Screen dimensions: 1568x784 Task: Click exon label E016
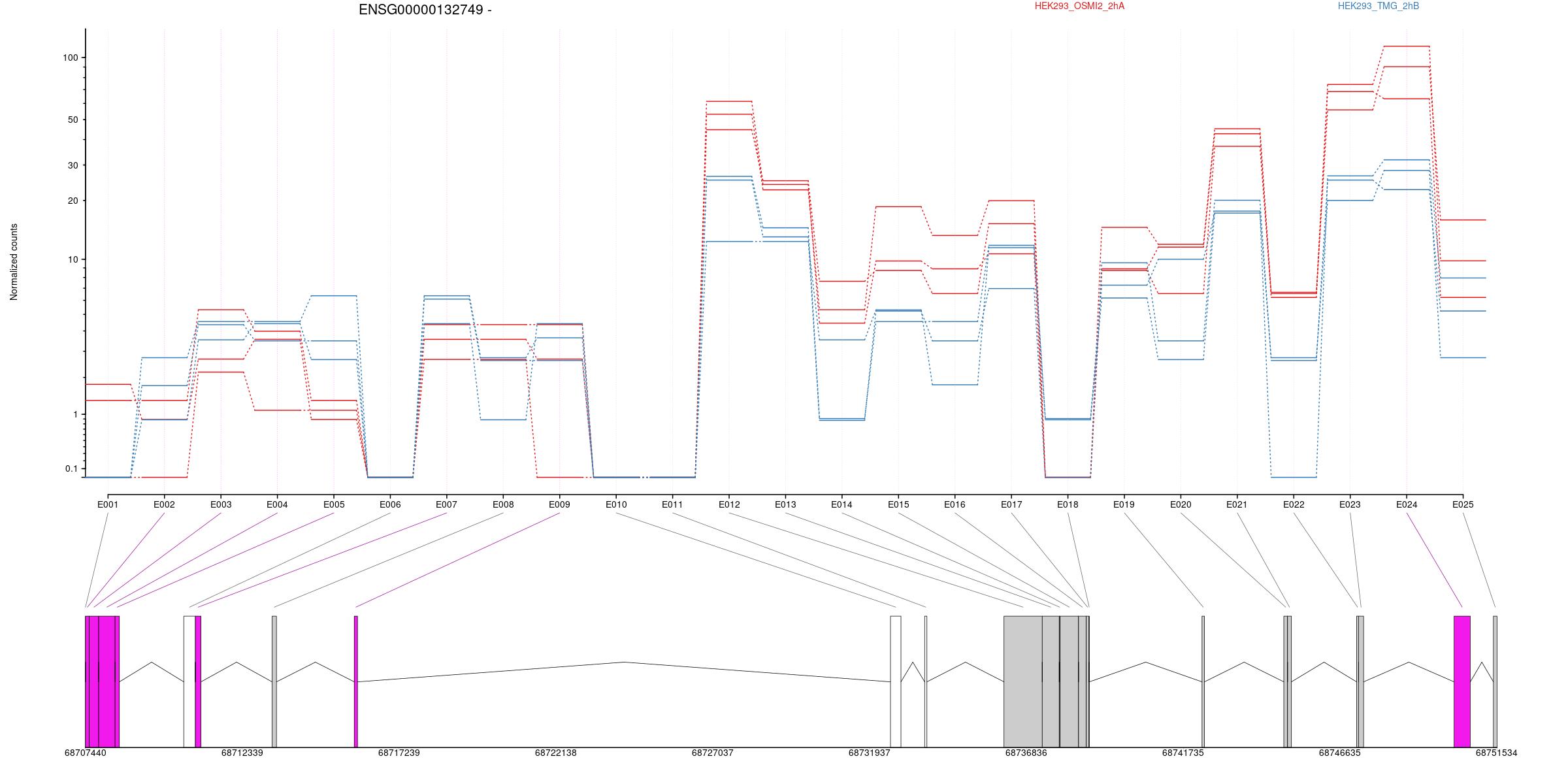click(x=955, y=504)
